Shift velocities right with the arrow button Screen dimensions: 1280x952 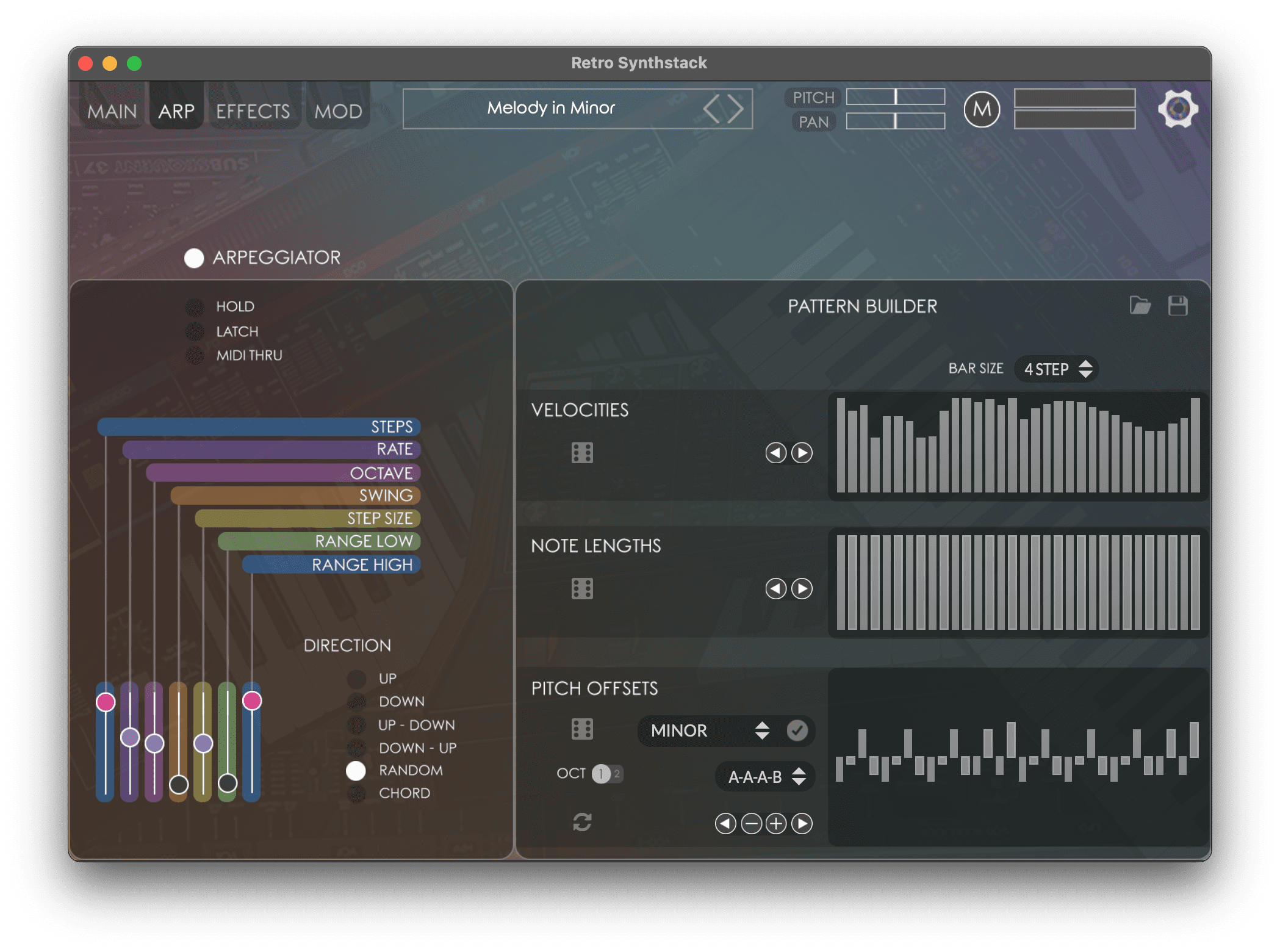click(802, 453)
